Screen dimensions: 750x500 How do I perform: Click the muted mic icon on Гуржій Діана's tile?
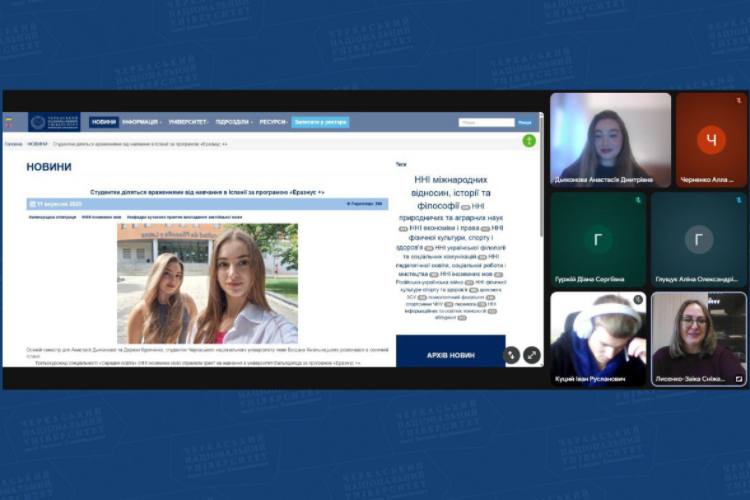click(x=638, y=200)
